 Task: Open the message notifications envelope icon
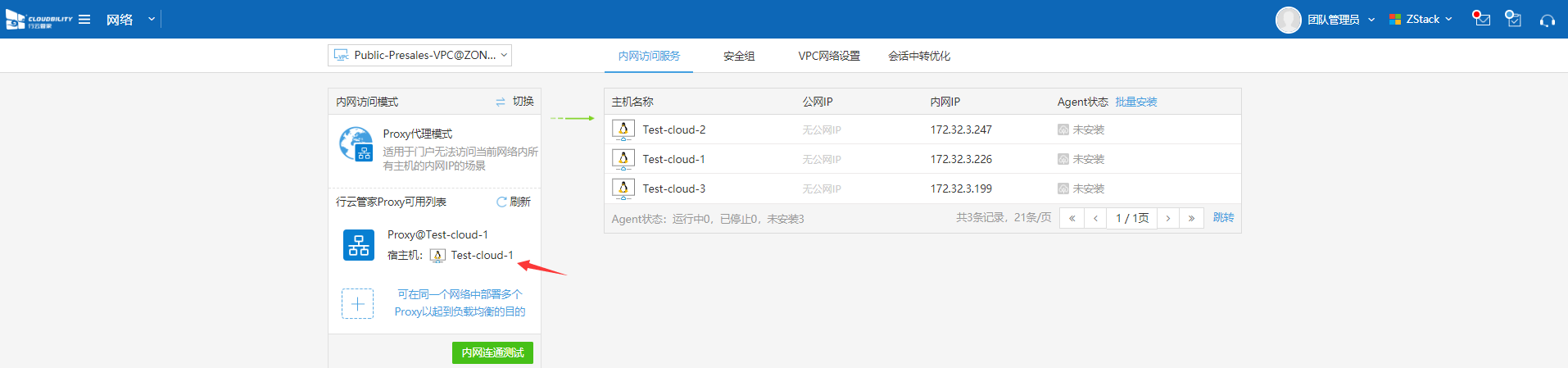pos(1481,18)
